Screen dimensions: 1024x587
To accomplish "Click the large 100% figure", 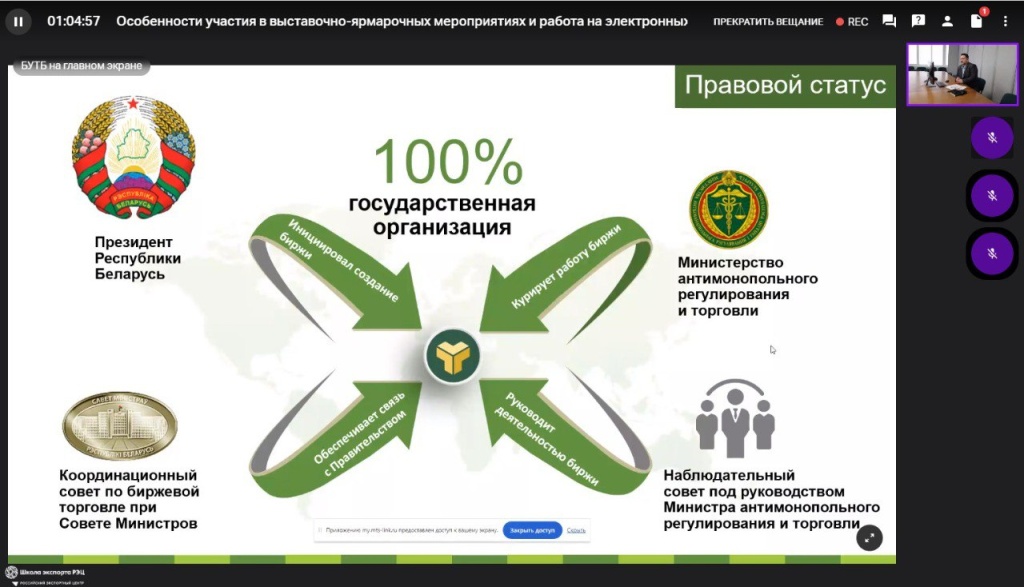I will click(x=448, y=161).
